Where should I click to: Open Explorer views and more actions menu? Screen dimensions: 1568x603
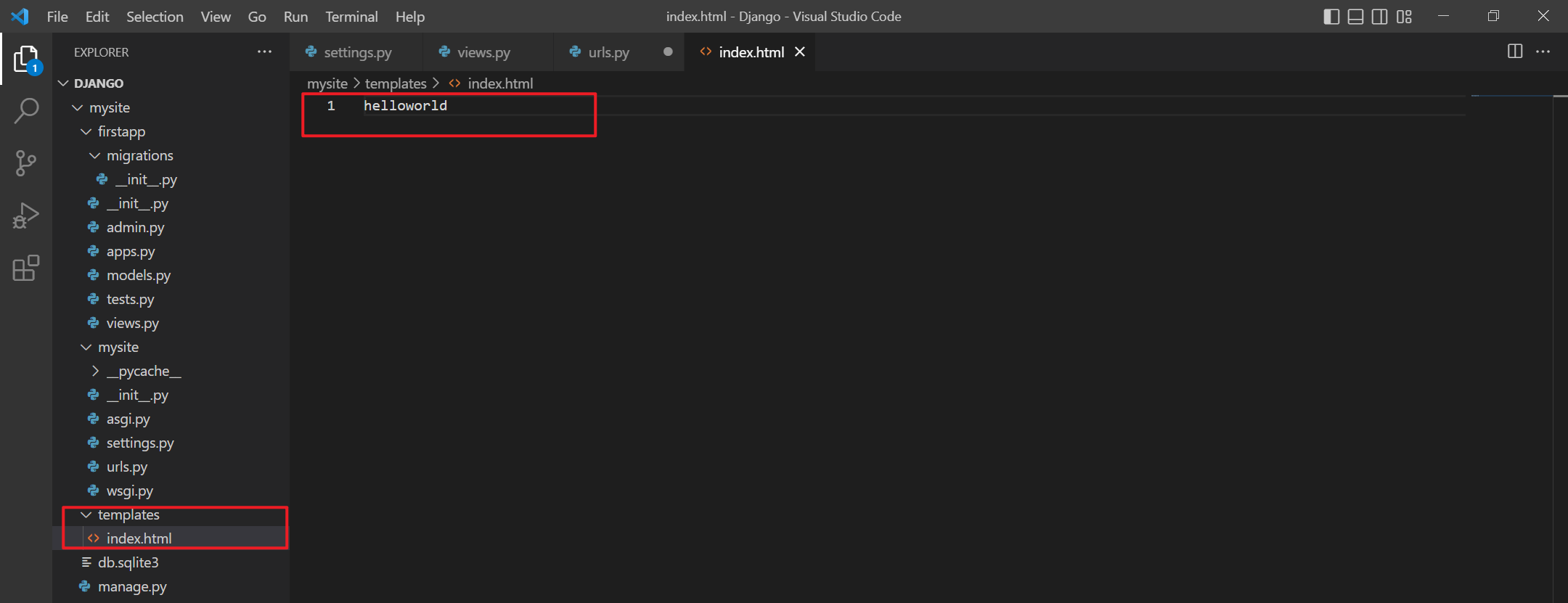coord(264,52)
